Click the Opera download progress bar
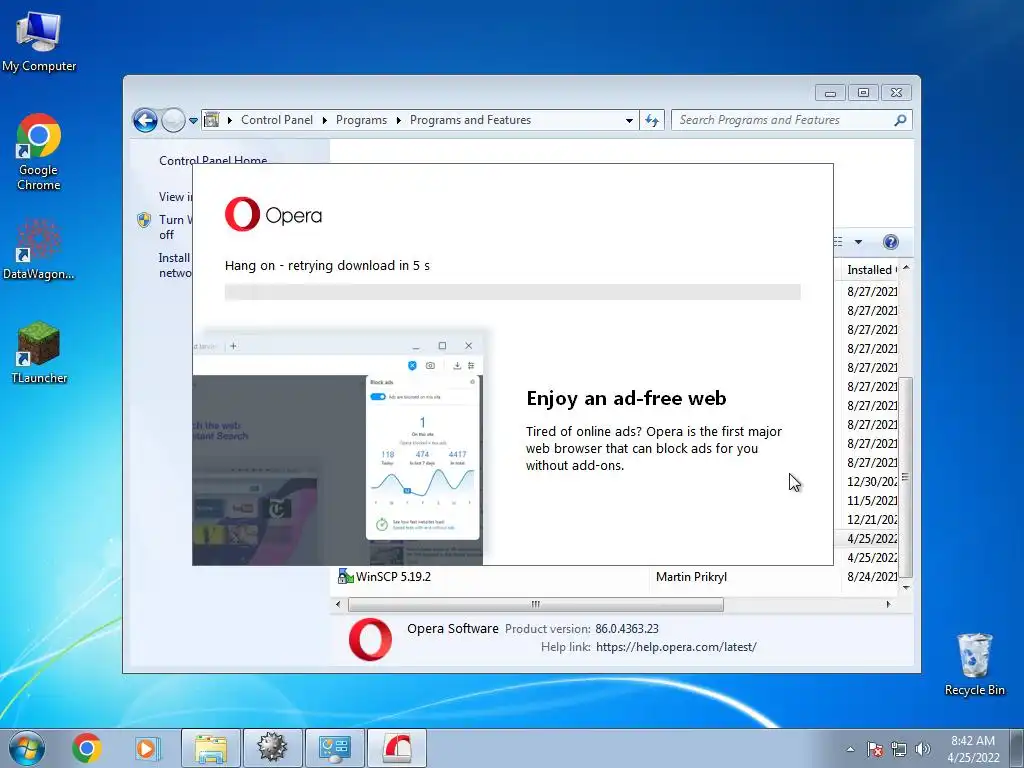The image size is (1024, 768). [512, 292]
